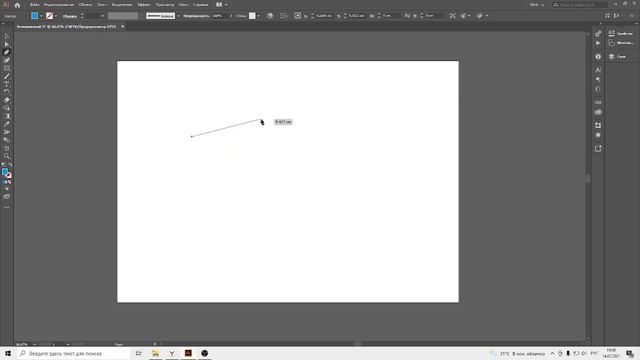Open the graphic style dropdown arrow
This screenshot has width=640, height=360.
(258, 16)
